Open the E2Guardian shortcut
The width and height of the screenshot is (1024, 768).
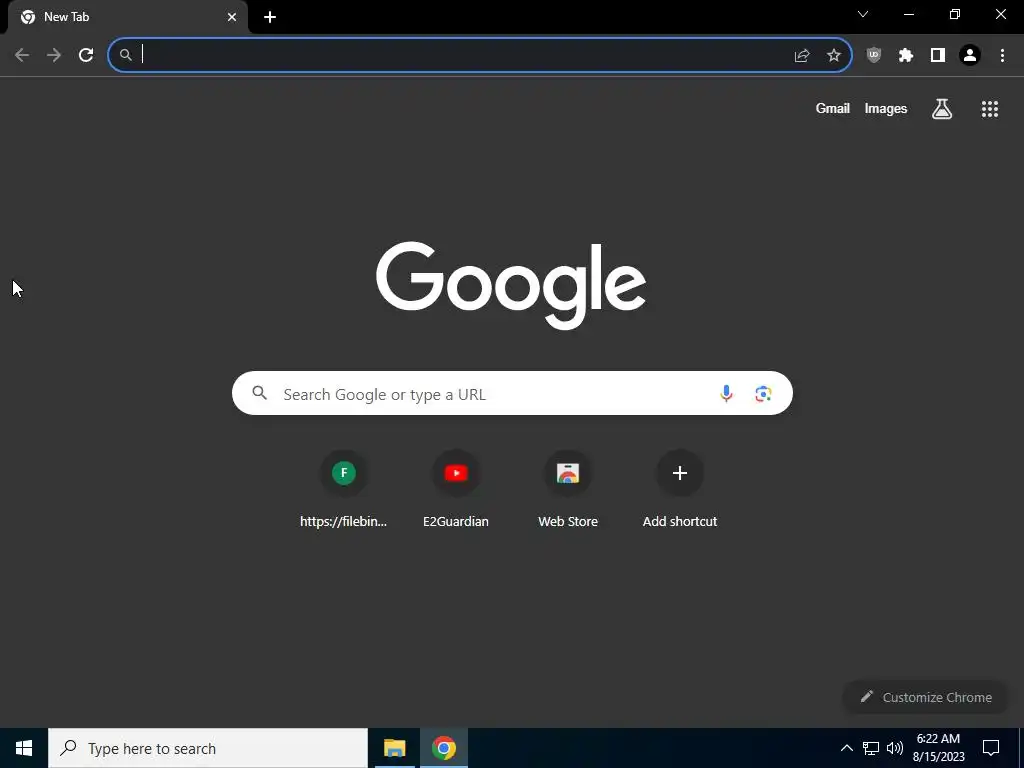point(456,489)
